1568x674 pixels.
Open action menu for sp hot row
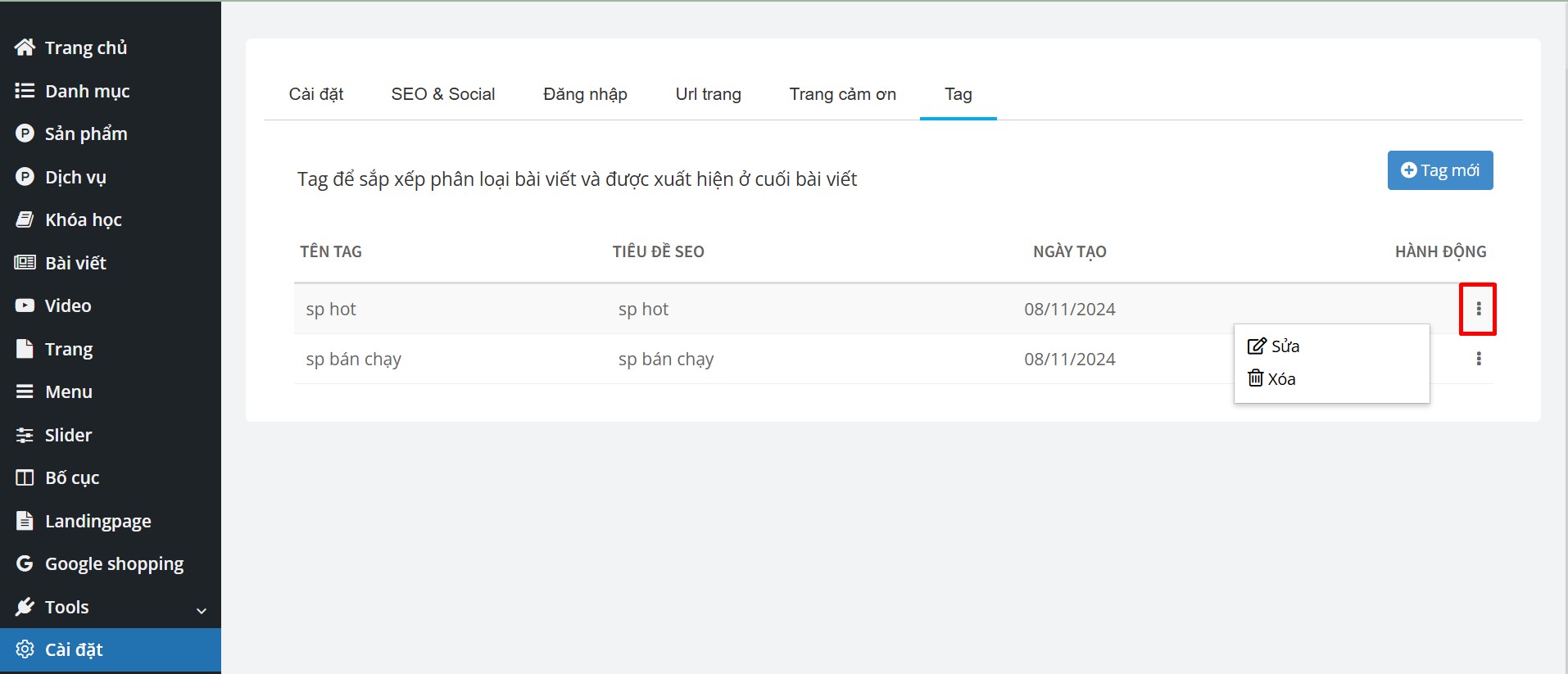point(1478,309)
